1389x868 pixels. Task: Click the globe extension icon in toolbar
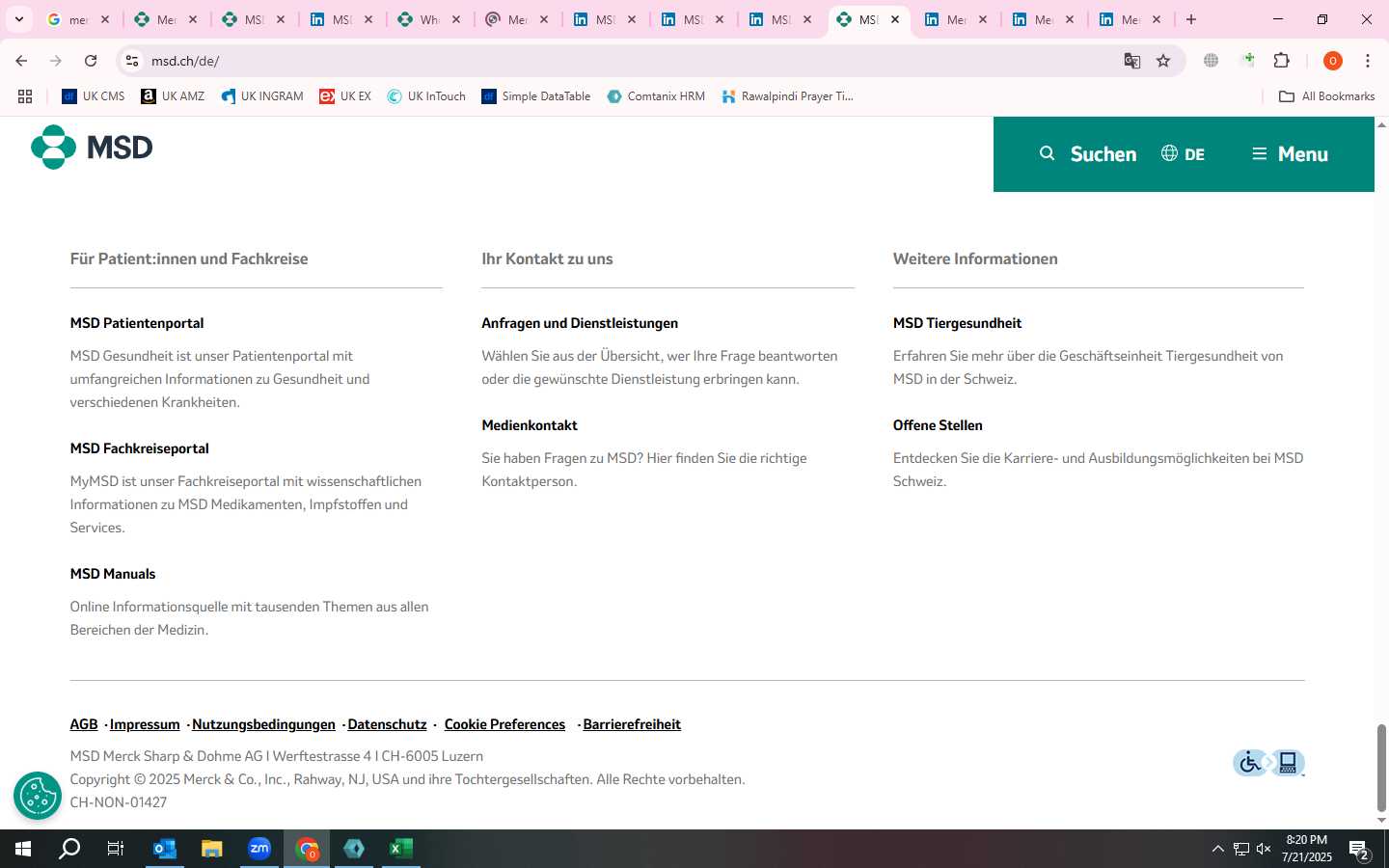(1212, 61)
